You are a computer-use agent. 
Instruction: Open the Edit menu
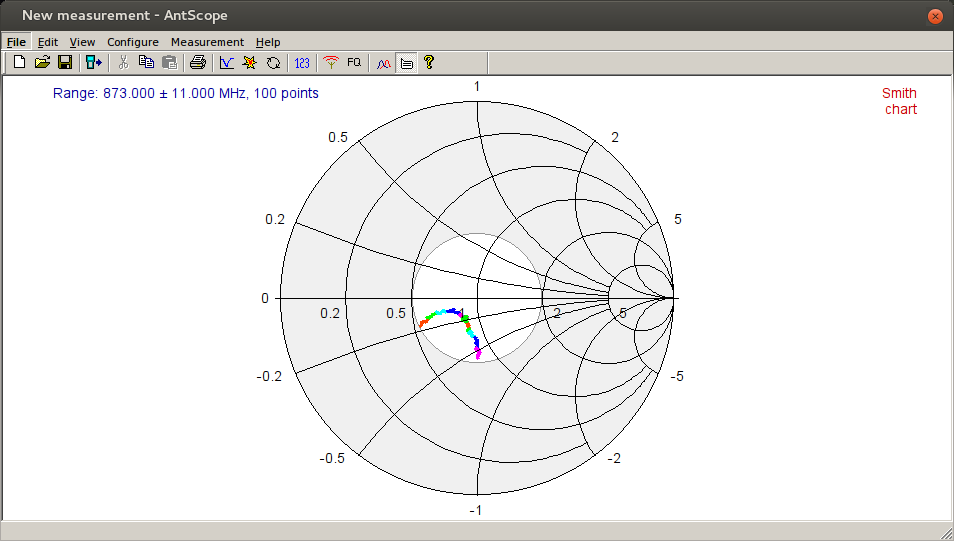[47, 42]
